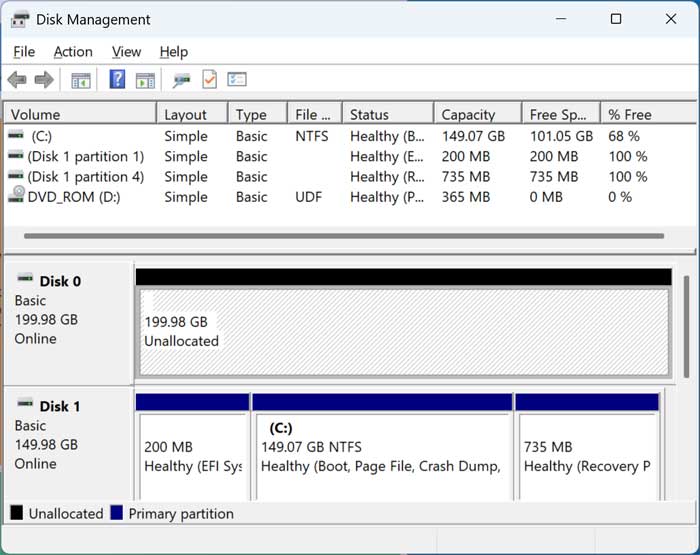
Task: Click the 101.05 GB free space cell
Action: point(561,136)
